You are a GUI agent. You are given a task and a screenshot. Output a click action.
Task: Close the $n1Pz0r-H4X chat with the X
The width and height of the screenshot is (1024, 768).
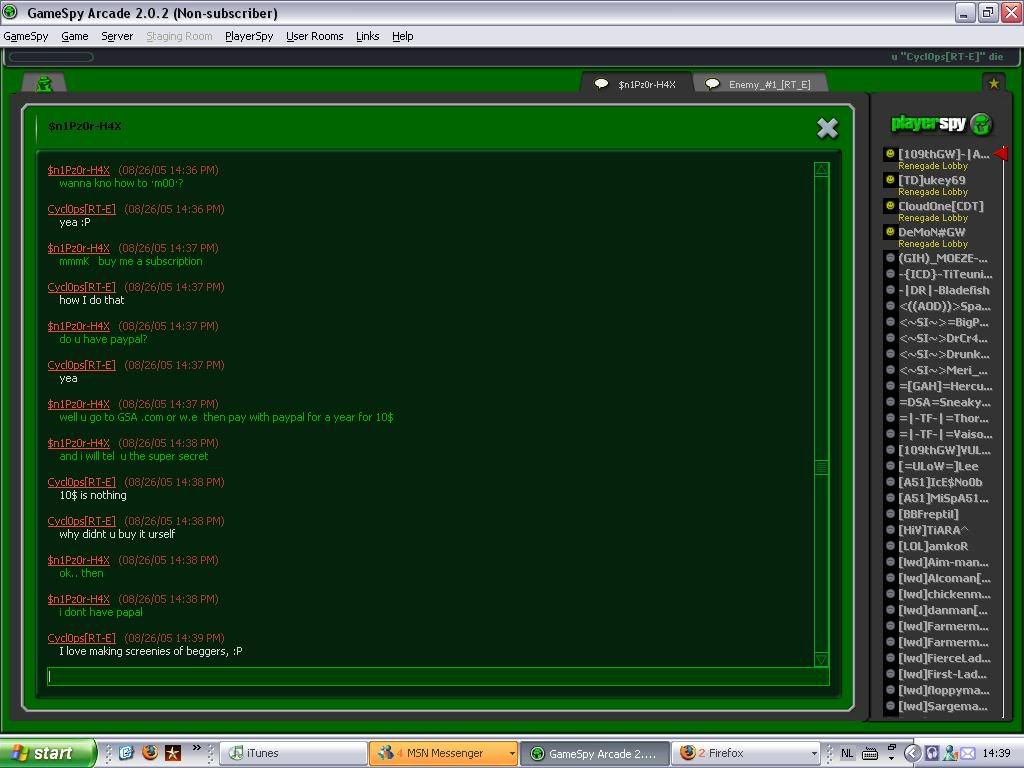pyautogui.click(x=827, y=128)
